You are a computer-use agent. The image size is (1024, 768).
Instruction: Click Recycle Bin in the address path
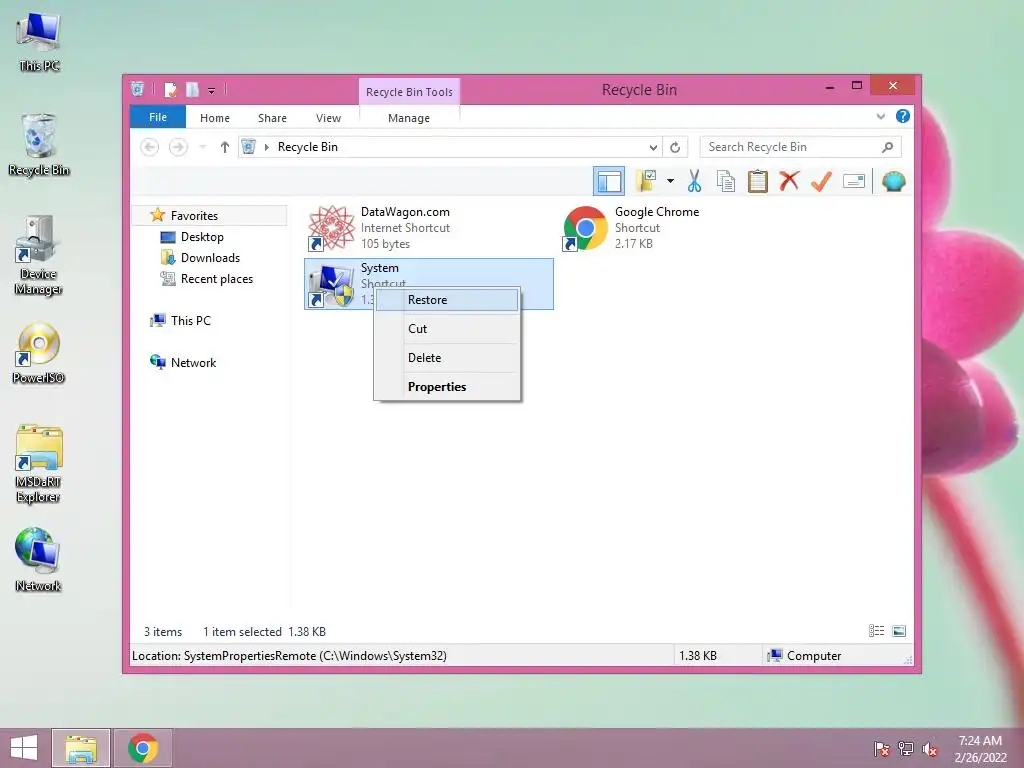(308, 147)
